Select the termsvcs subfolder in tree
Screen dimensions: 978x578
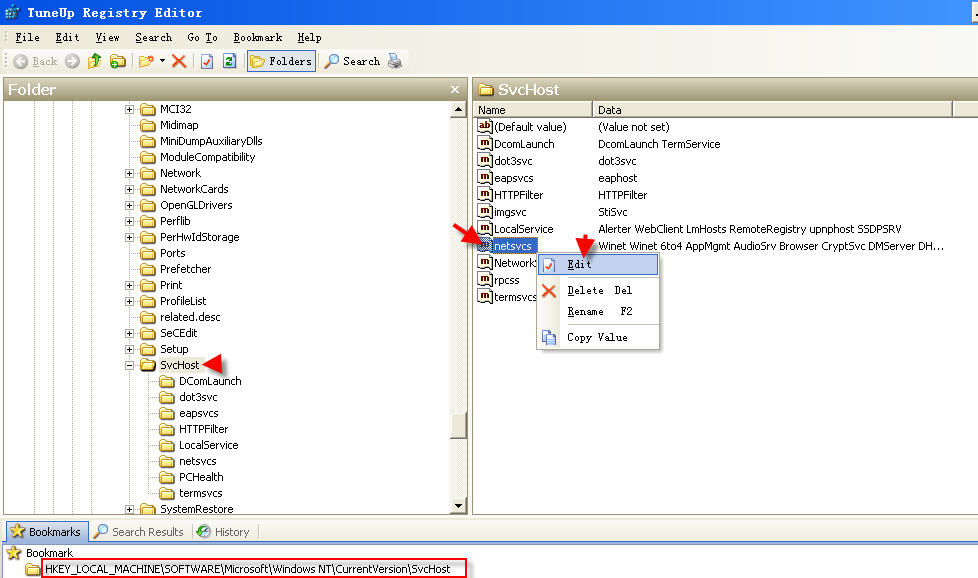pos(191,493)
